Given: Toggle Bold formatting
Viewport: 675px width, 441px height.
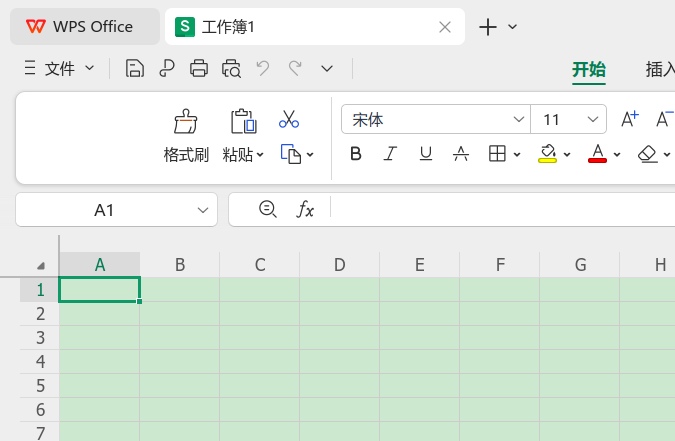Looking at the screenshot, I should tap(356, 154).
